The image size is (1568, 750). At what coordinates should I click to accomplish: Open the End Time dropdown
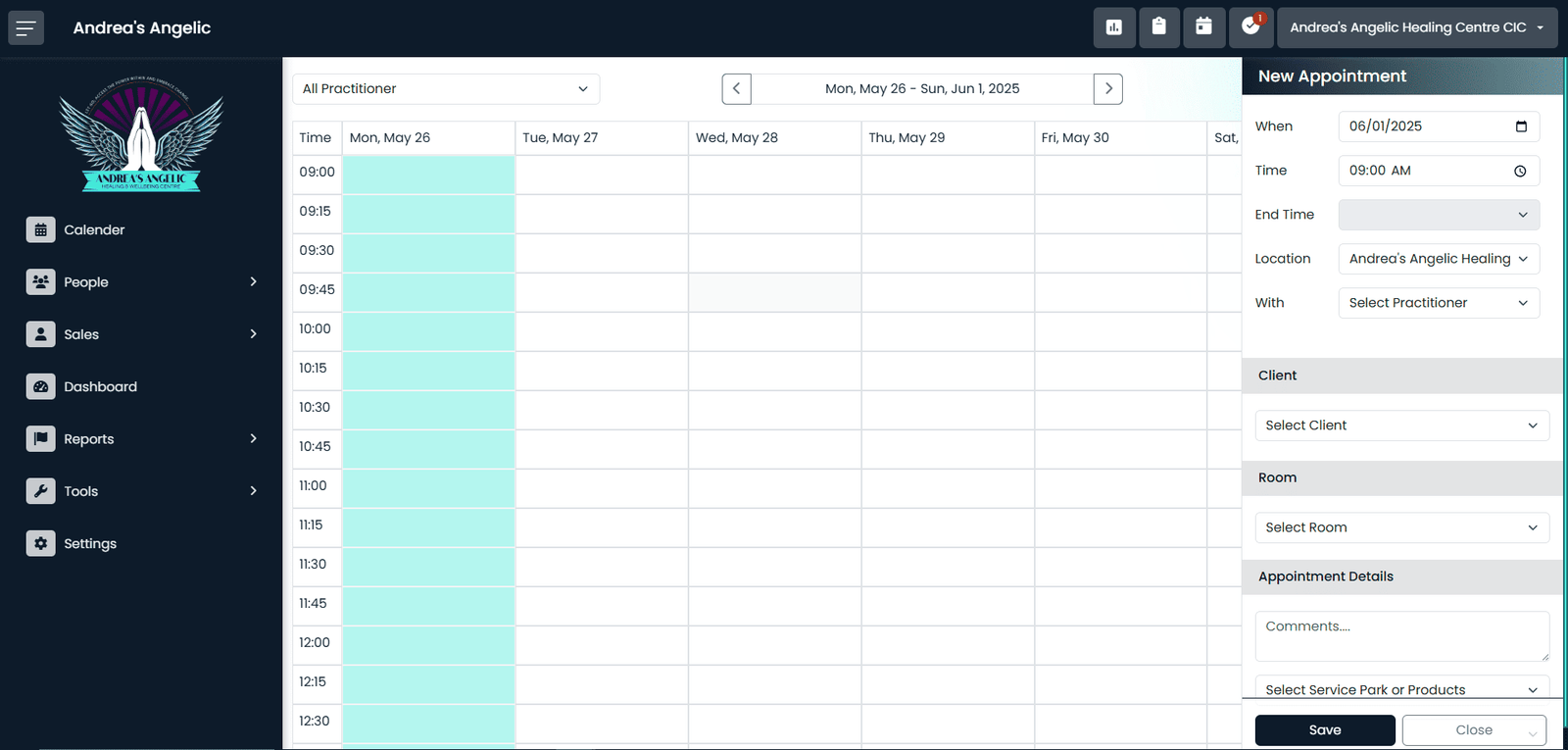pos(1439,215)
